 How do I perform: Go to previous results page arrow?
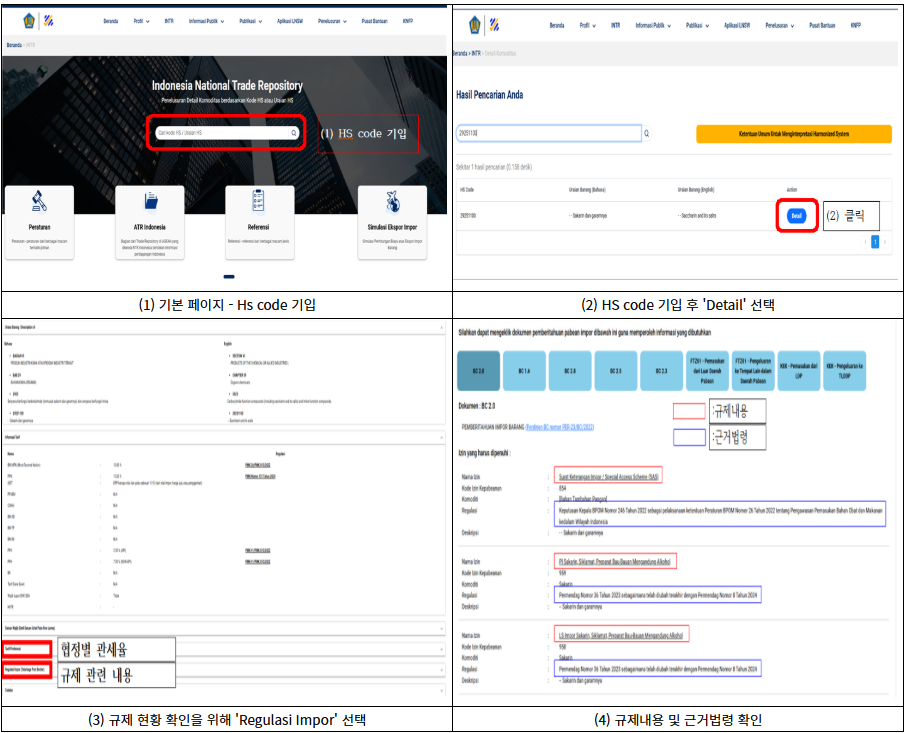point(865,242)
